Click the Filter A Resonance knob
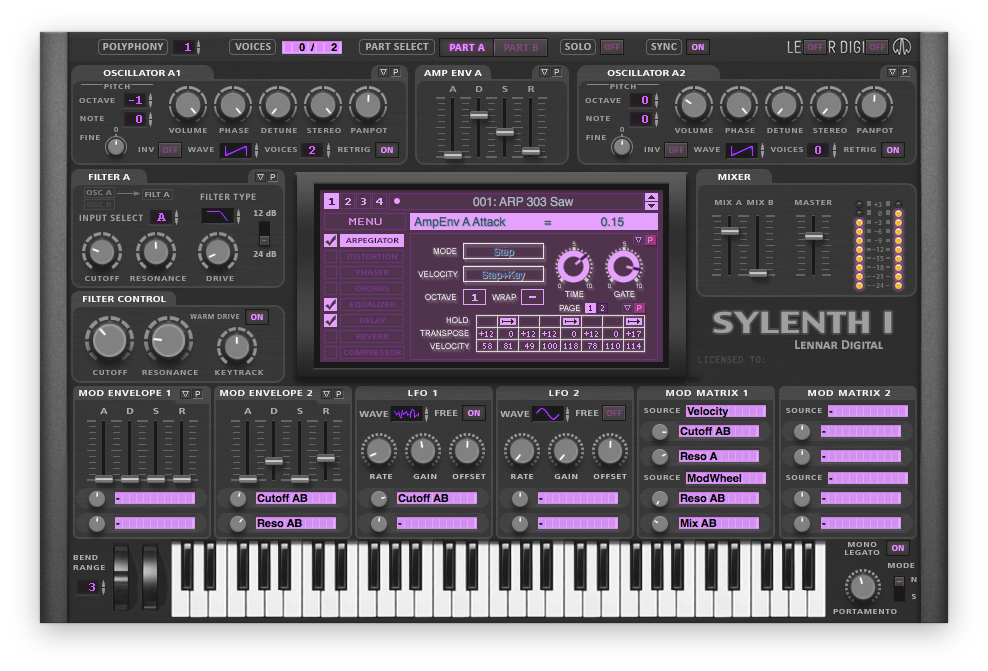 pos(156,252)
